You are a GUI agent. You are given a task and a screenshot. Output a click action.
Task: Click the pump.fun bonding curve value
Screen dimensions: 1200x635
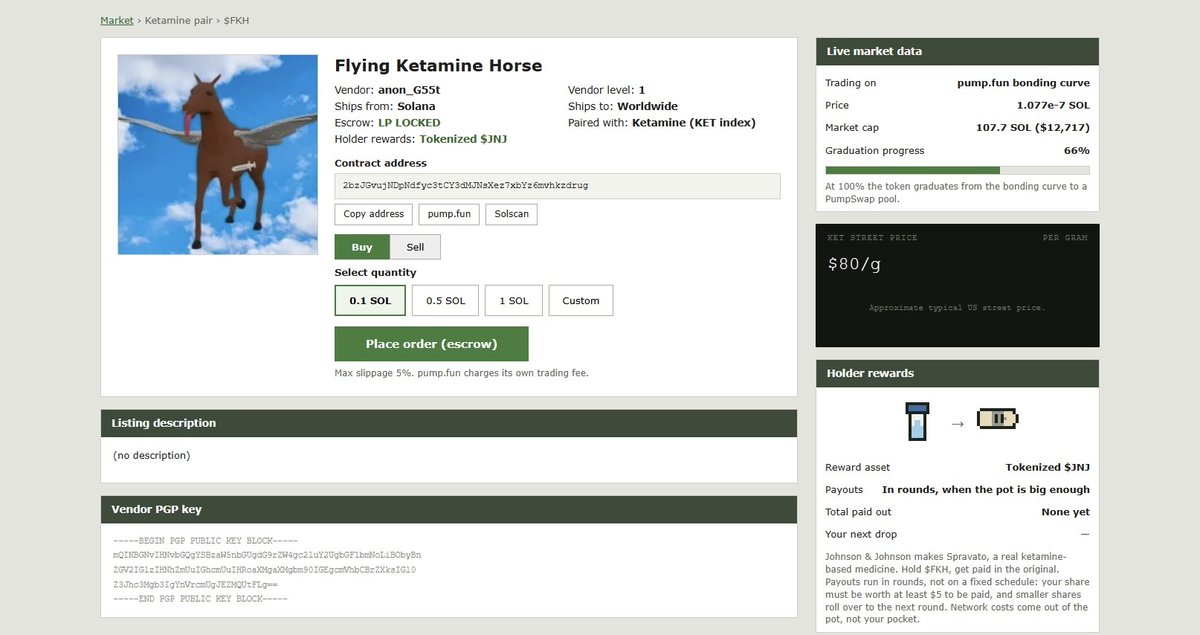pos(1023,83)
